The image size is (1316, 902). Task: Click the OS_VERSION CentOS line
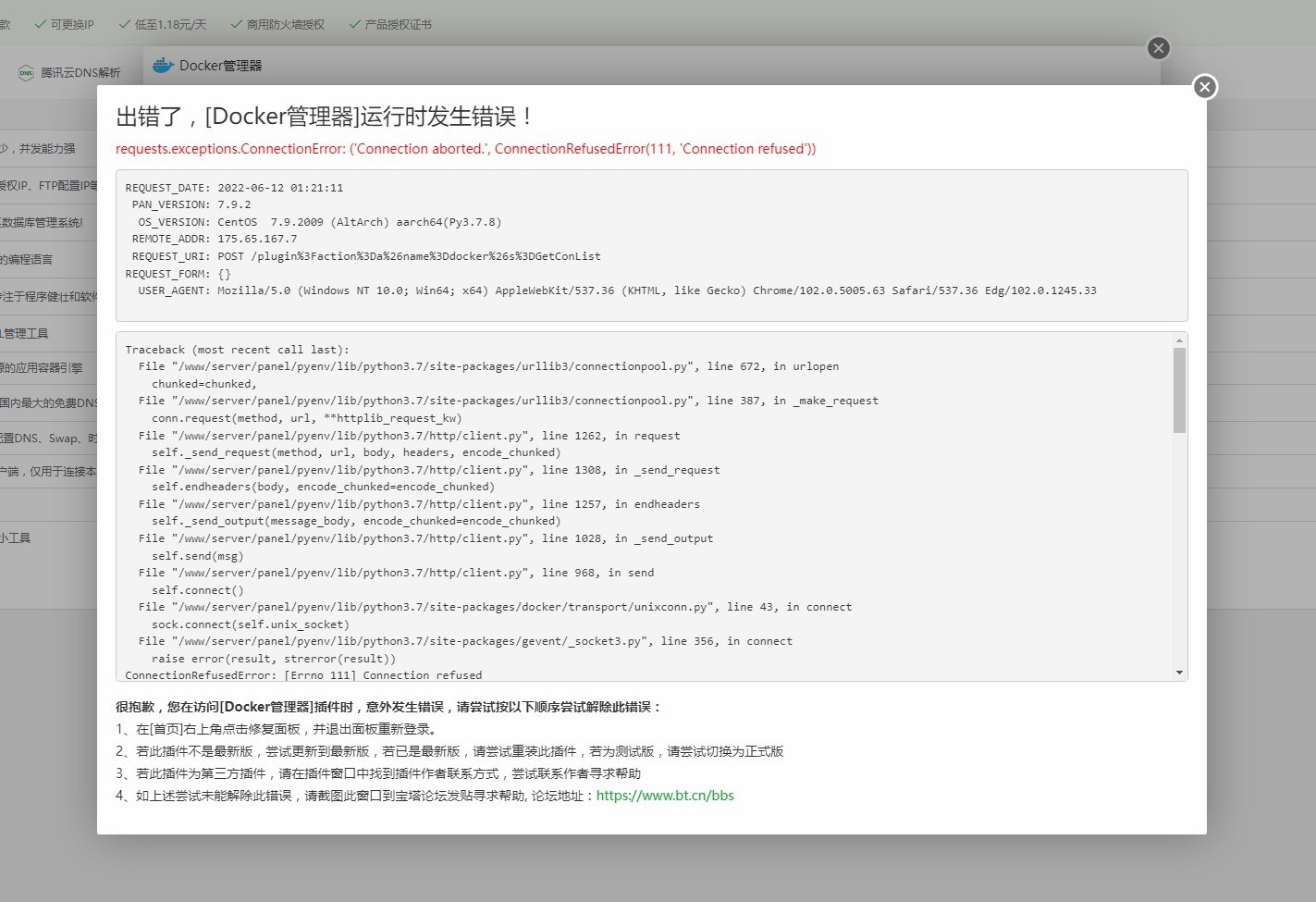coord(320,222)
